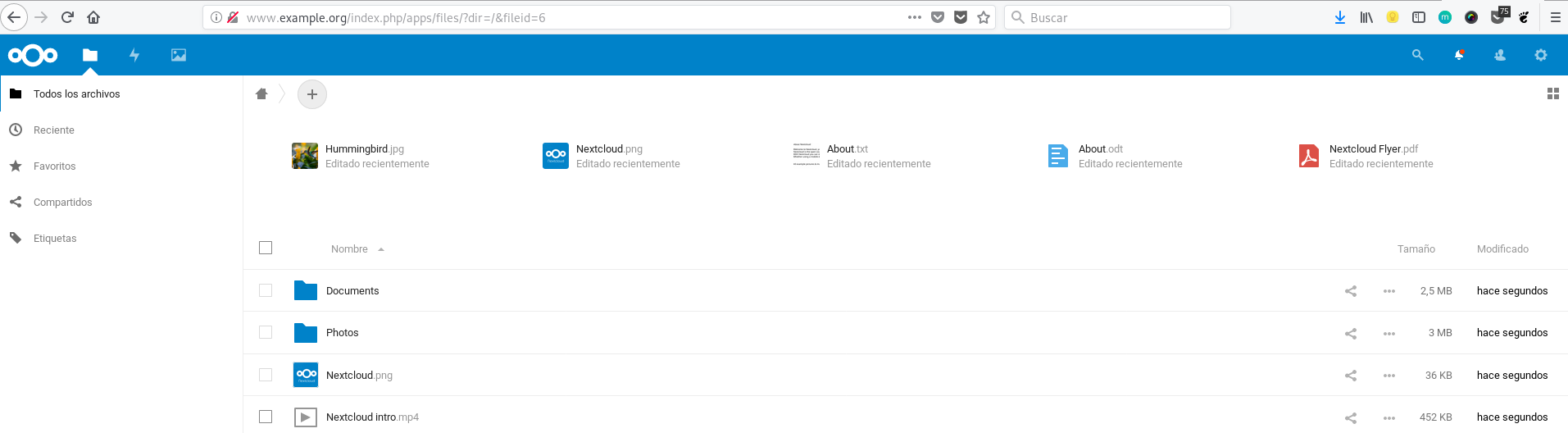1568x433 pixels.
Task: Open recent file Hummingbird.jpg thumbnail
Action: [305, 156]
